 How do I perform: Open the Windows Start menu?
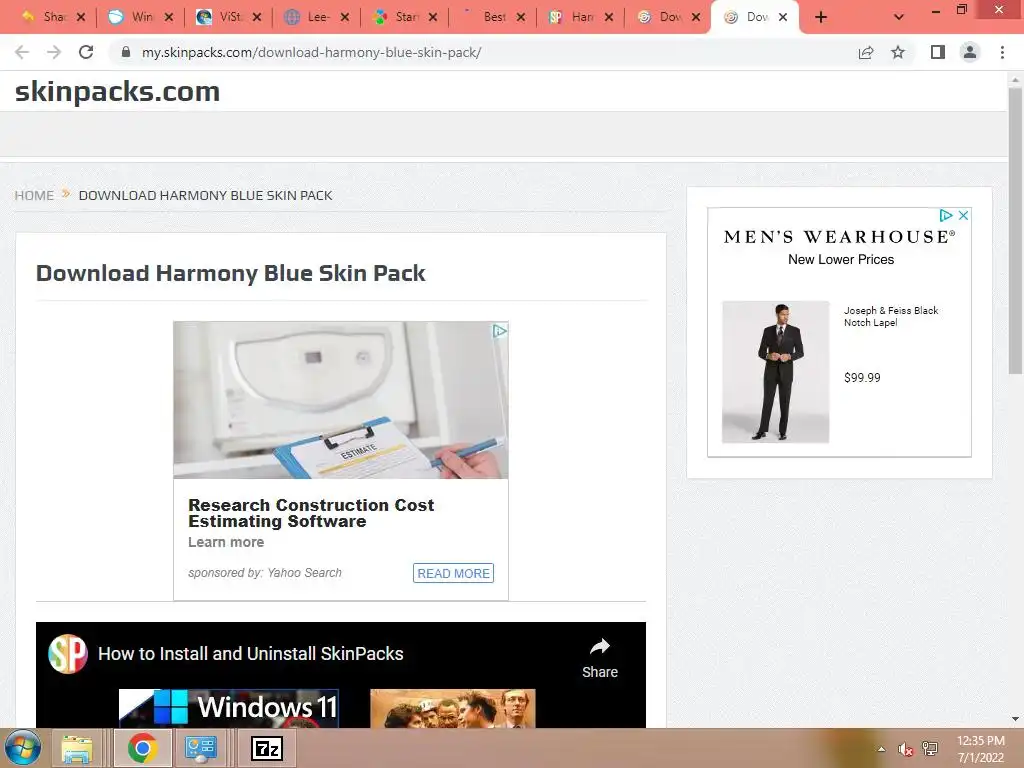click(23, 748)
